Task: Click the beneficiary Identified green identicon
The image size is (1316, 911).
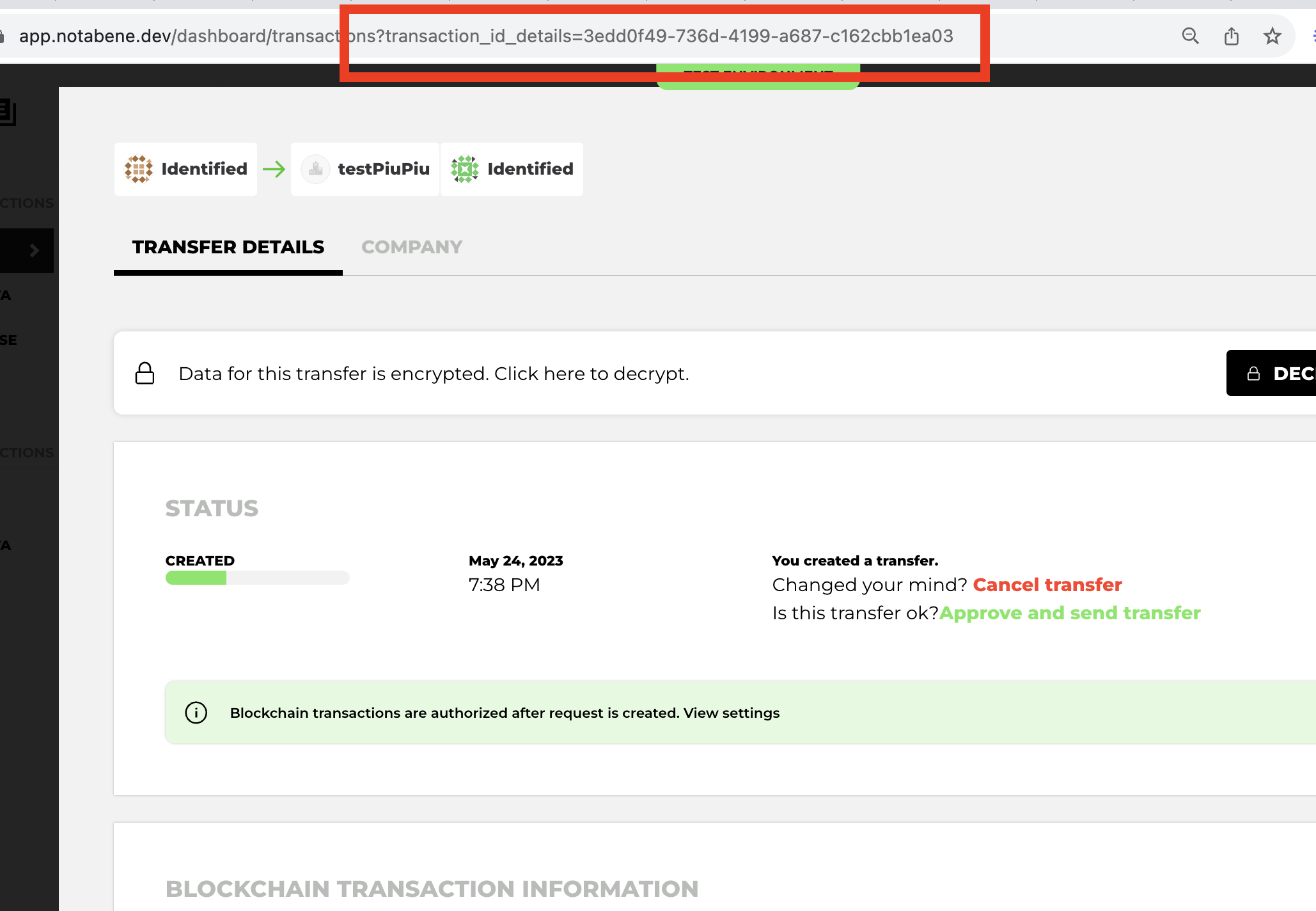Action: point(465,169)
